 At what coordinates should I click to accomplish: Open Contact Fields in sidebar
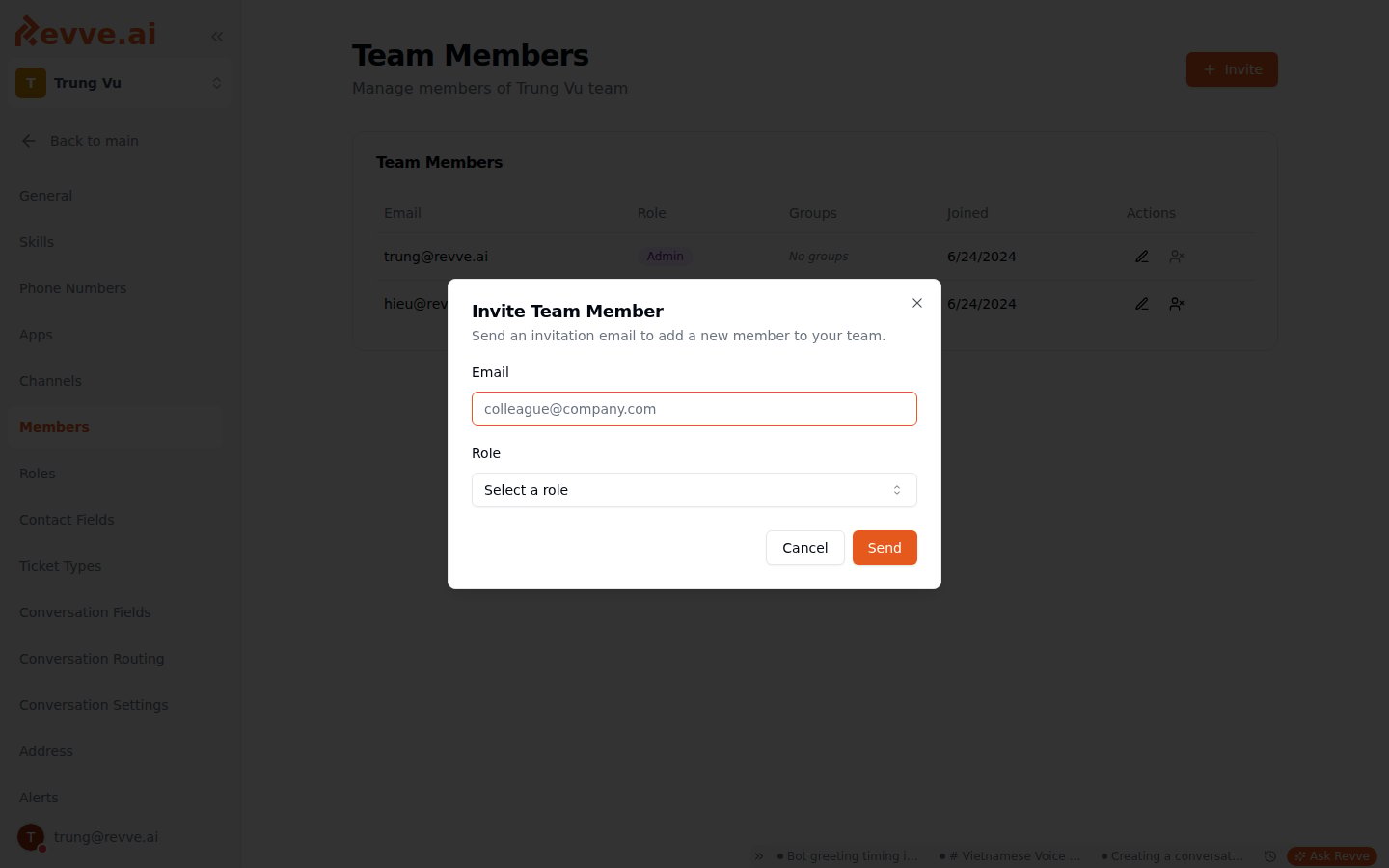tap(115, 520)
